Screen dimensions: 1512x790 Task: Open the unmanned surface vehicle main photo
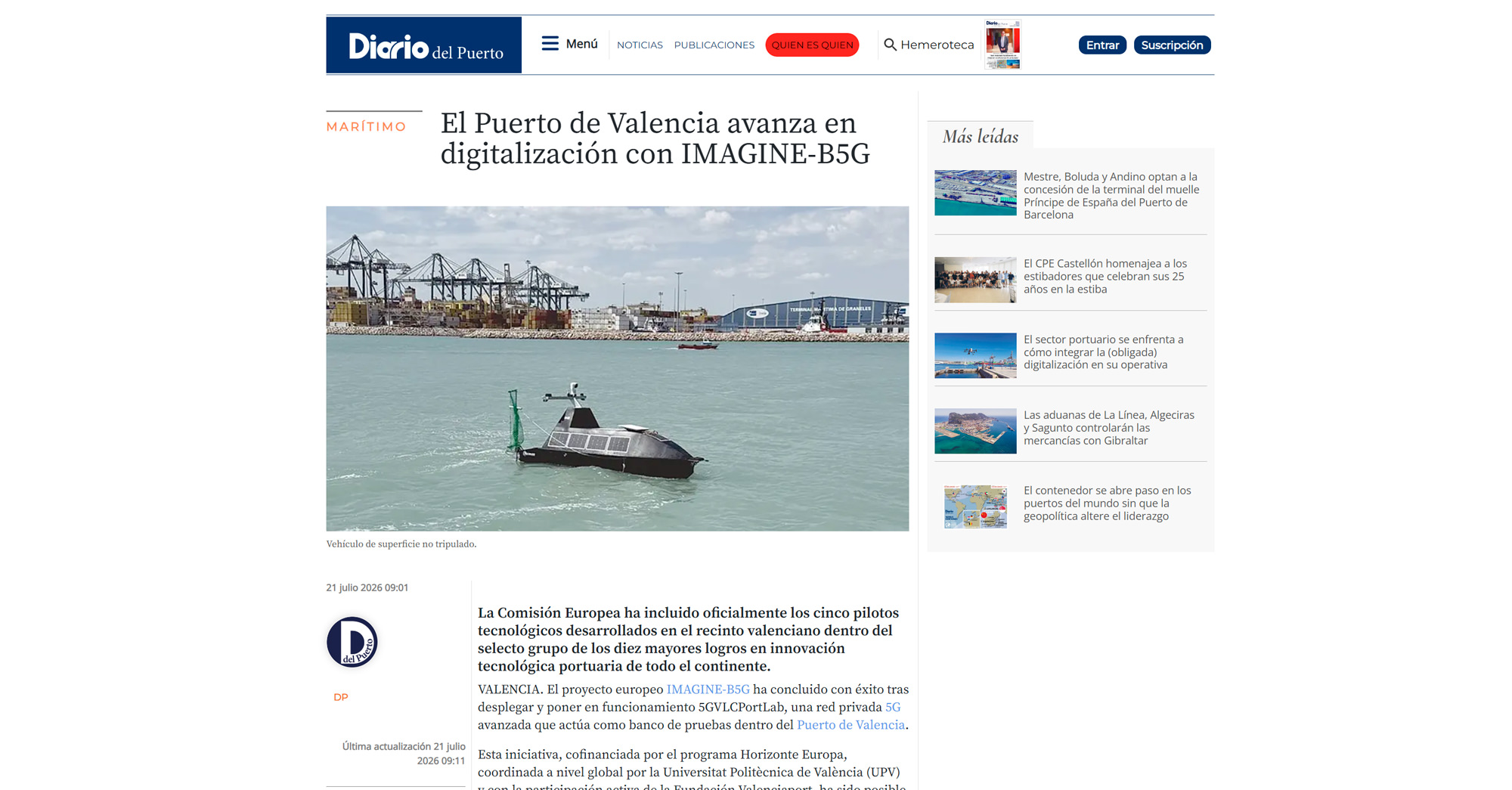pyautogui.click(x=617, y=368)
